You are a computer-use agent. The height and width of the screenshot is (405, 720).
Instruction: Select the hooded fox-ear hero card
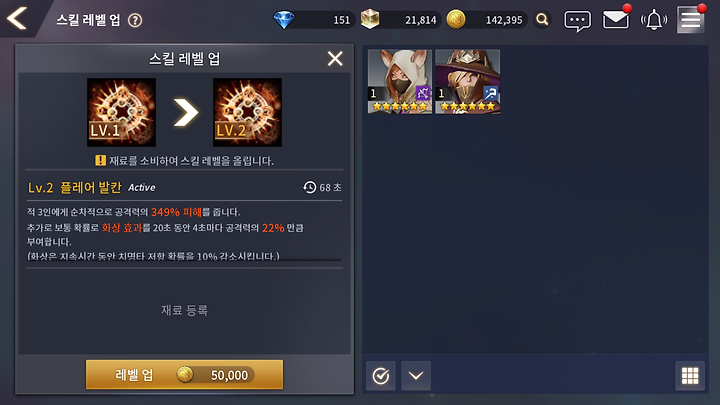click(400, 81)
